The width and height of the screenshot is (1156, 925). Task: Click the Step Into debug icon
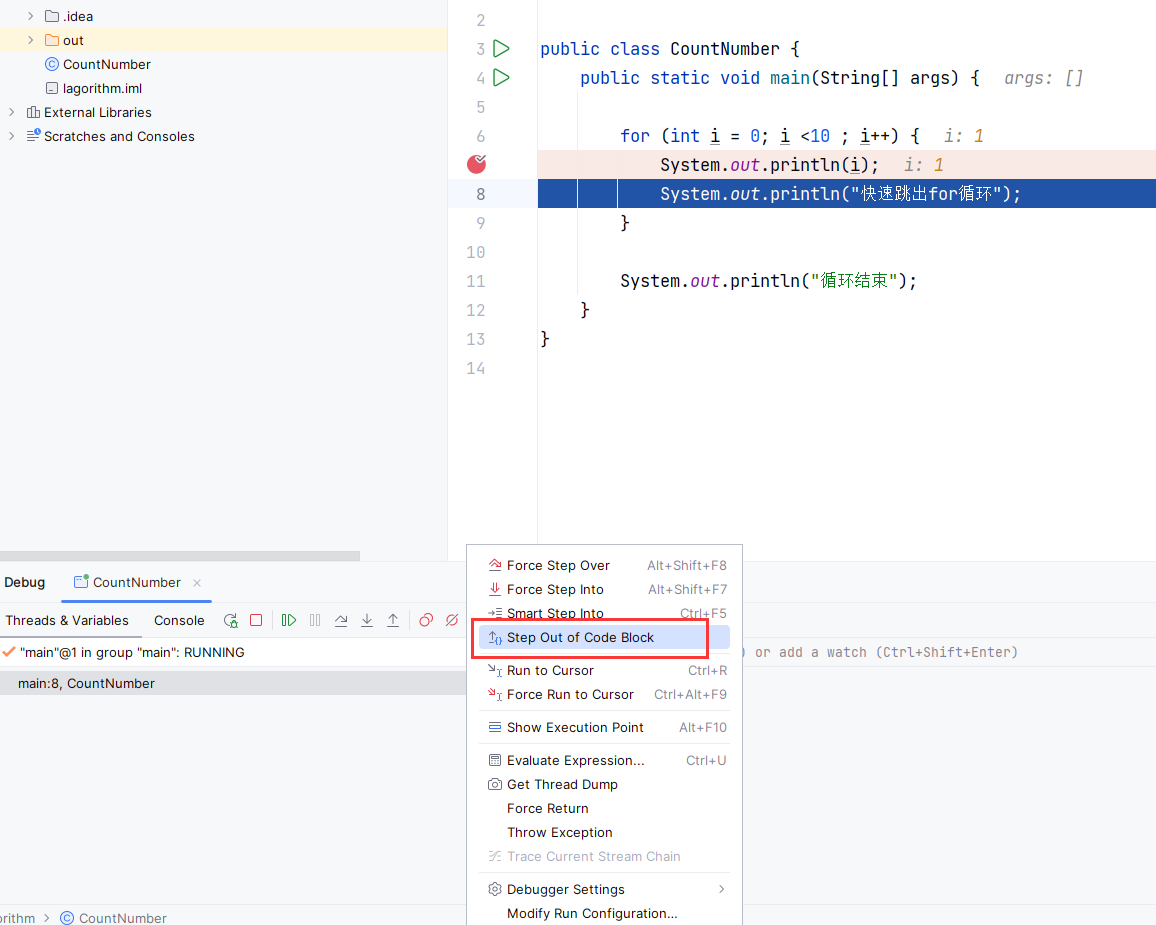[x=367, y=620]
